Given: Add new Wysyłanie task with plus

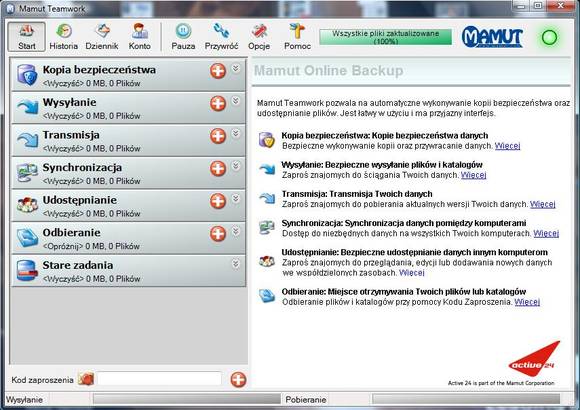Looking at the screenshot, I should (x=218, y=103).
